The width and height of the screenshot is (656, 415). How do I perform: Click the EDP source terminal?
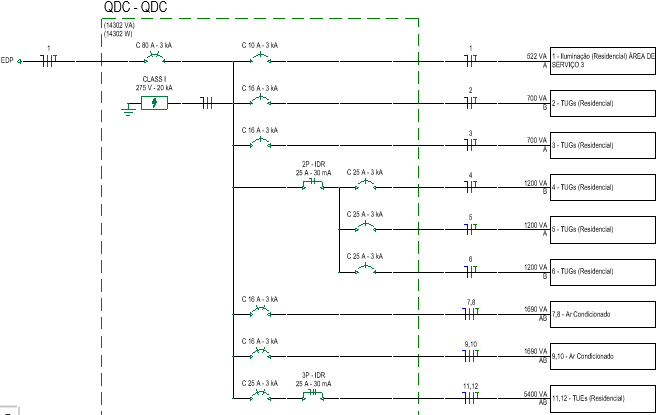click(20, 60)
